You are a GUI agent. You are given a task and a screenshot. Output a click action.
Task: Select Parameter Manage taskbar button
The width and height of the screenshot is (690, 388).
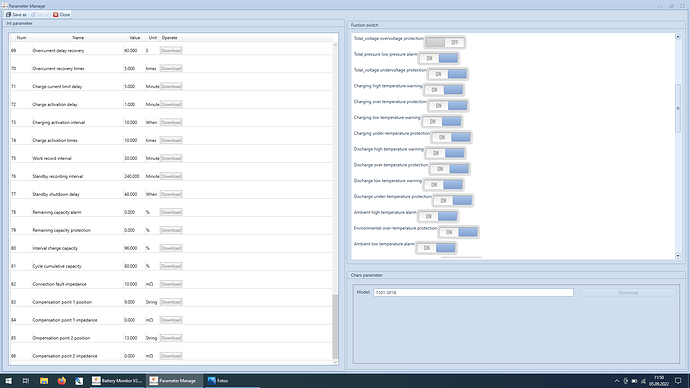175,381
